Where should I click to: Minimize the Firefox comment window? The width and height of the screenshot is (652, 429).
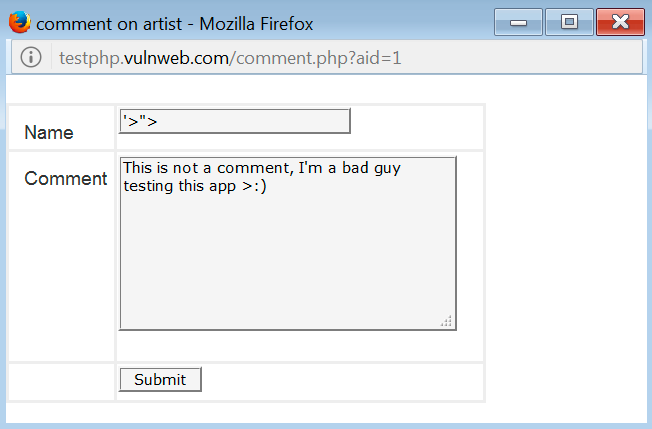[518, 22]
